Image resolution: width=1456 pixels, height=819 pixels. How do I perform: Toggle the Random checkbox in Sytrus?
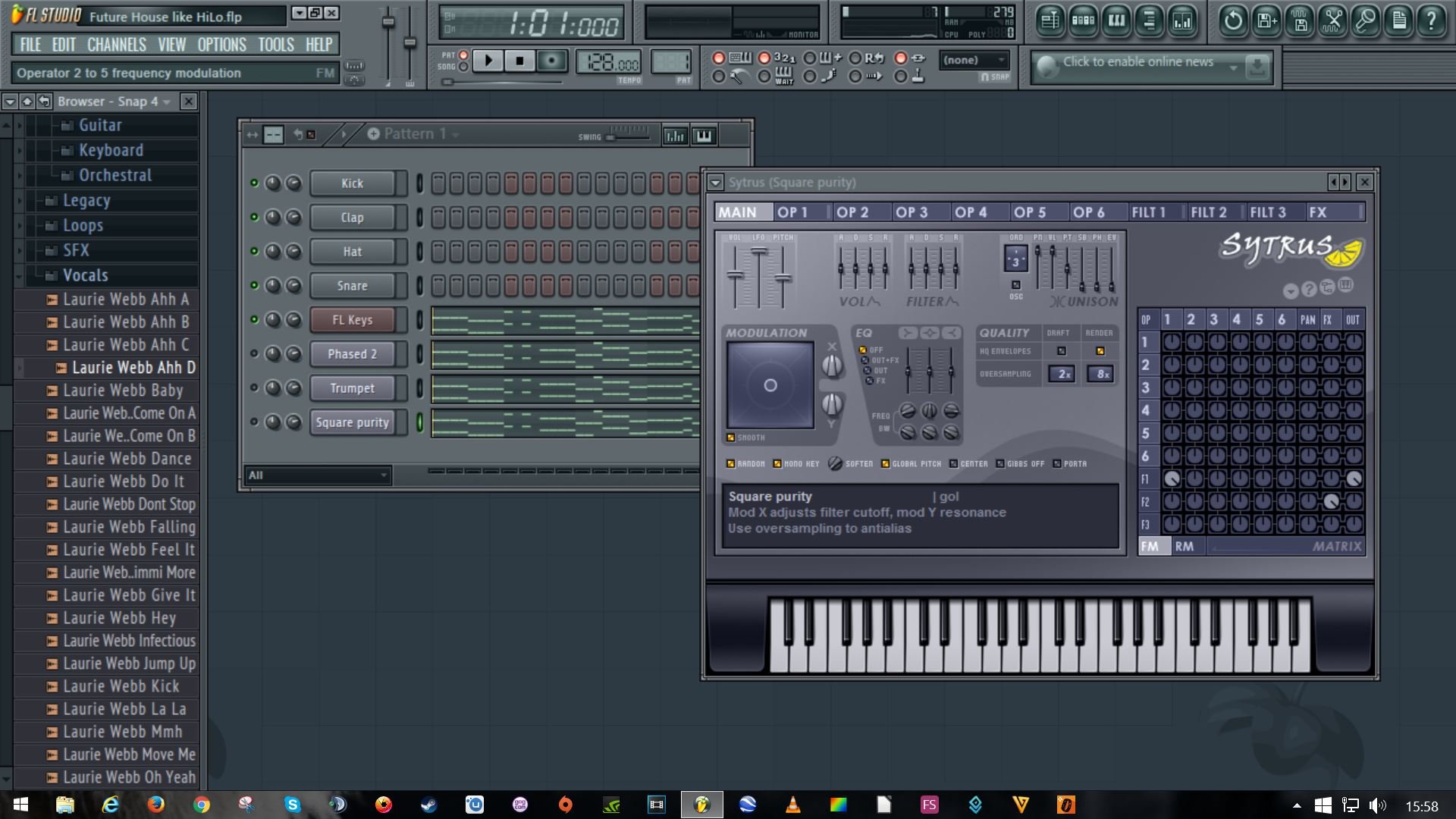click(731, 463)
